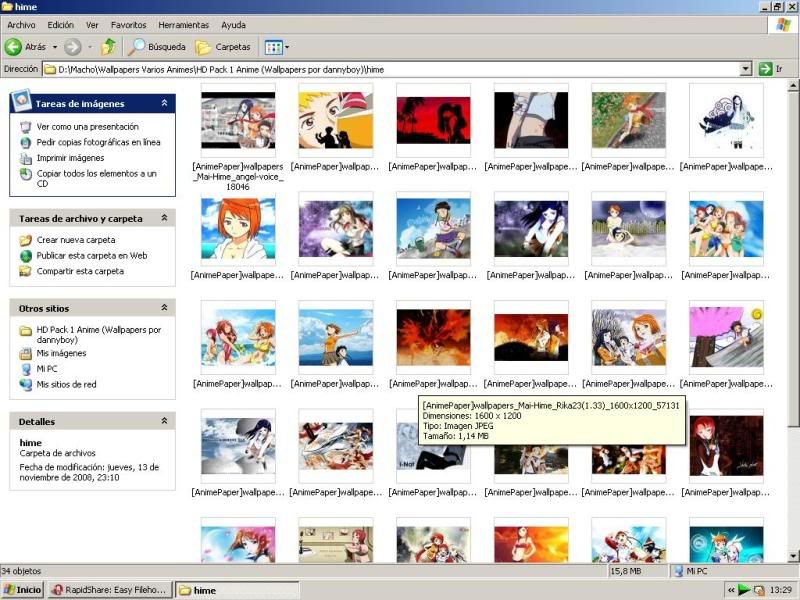
Task: Click the "Publicar esta carpeta en Web" link
Action: [x=92, y=256]
